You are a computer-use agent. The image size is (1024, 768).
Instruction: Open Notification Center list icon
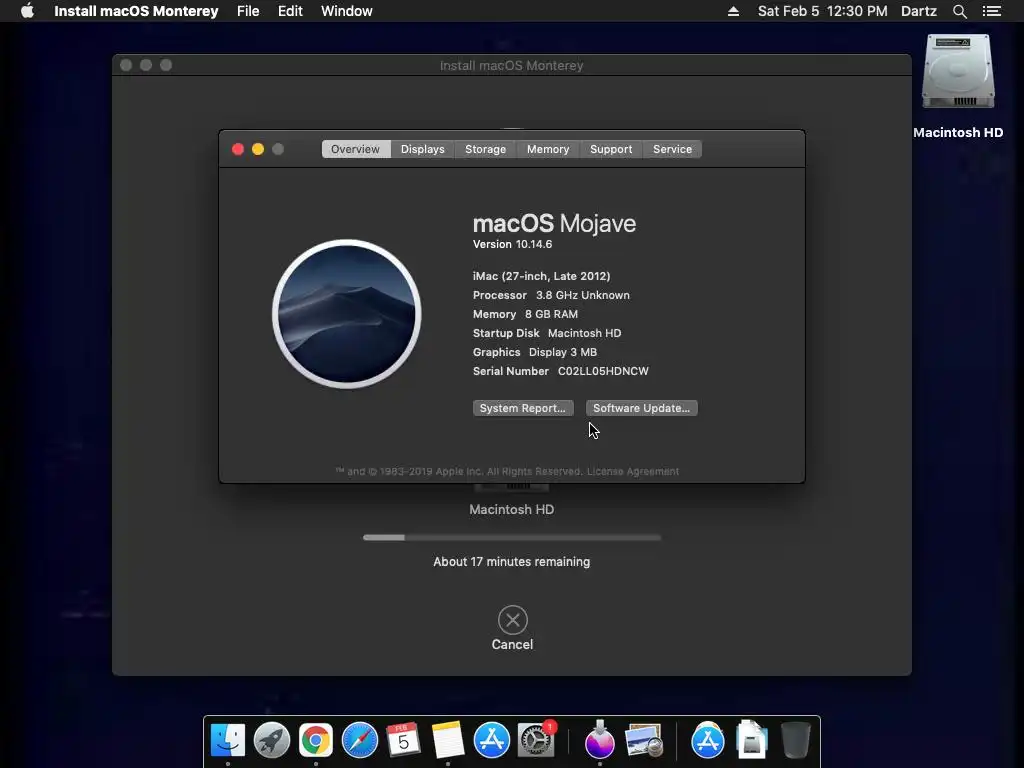(992, 11)
